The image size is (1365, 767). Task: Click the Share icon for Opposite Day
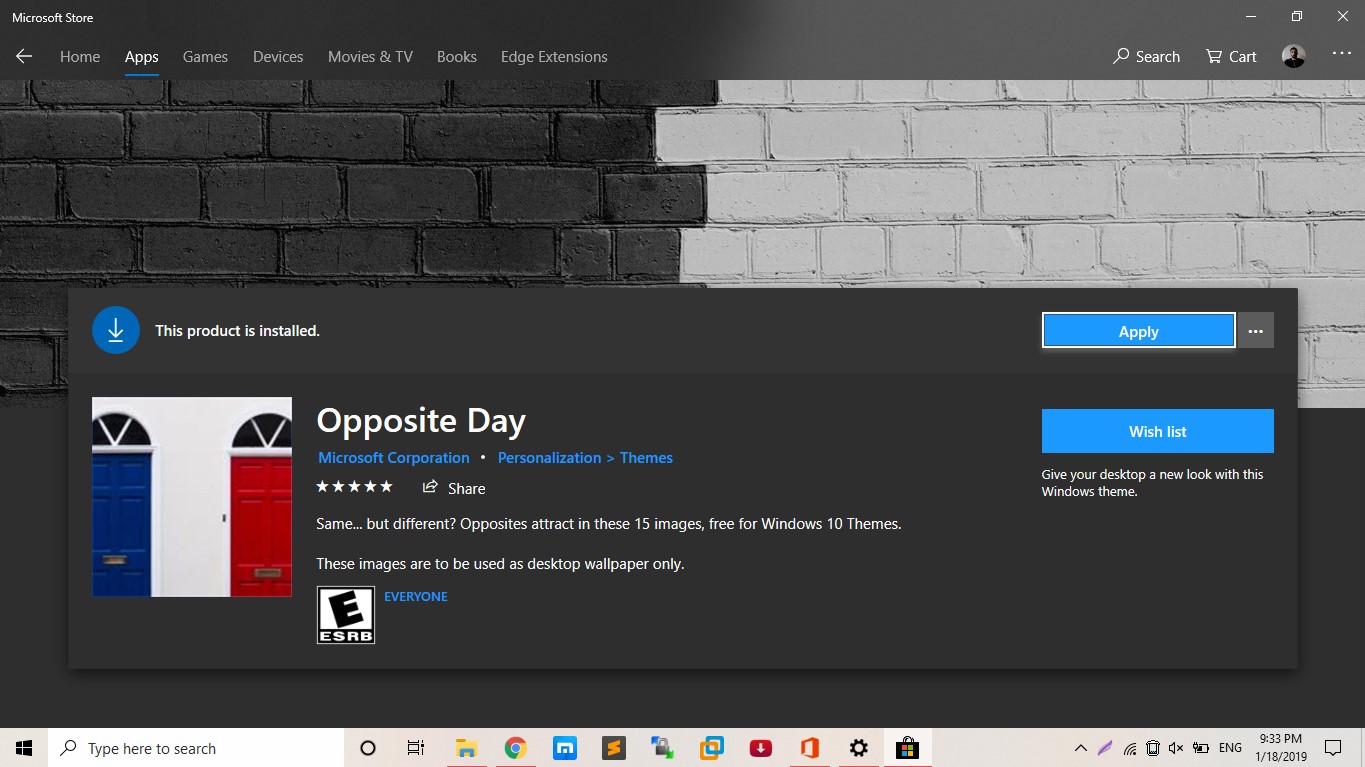(434, 488)
